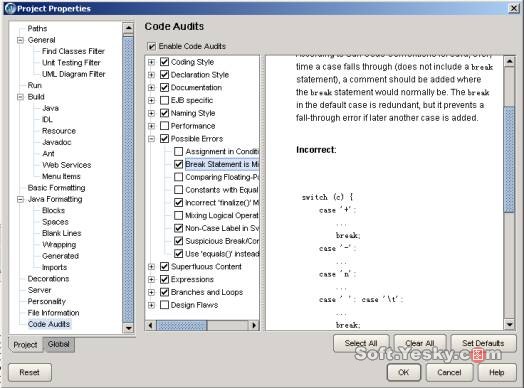
Task: Check the Assignment in Condition audit
Action: click(x=179, y=151)
